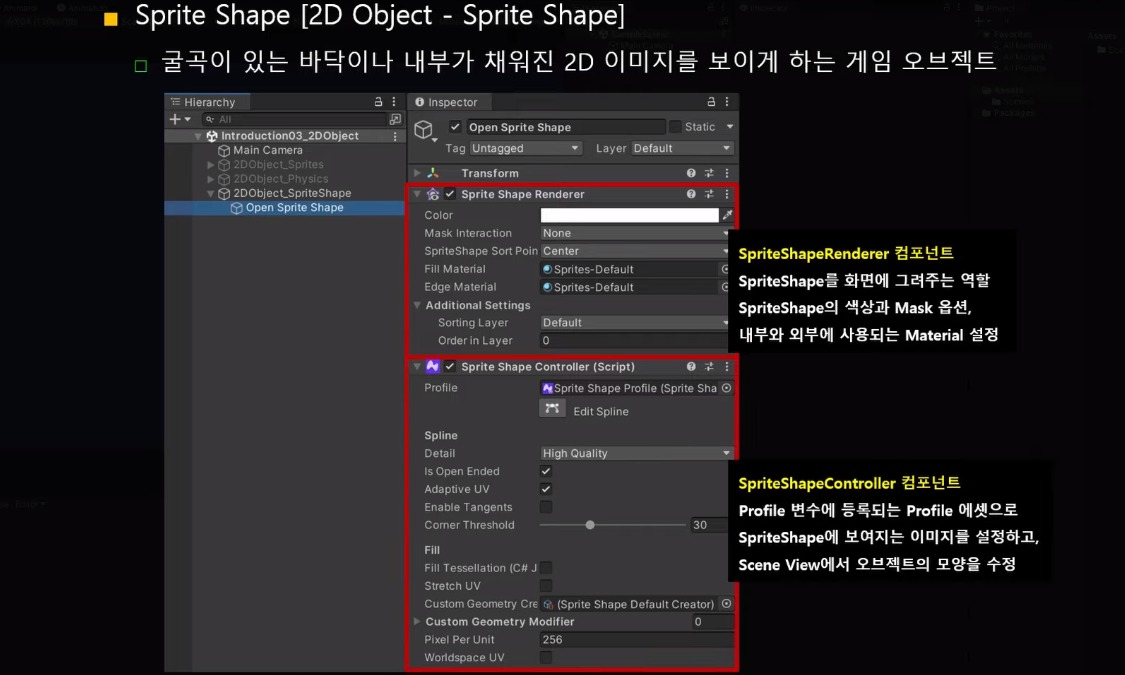Screen dimensions: 1125x675
Task: Click the Hierarchy search field
Action: (x=293, y=119)
